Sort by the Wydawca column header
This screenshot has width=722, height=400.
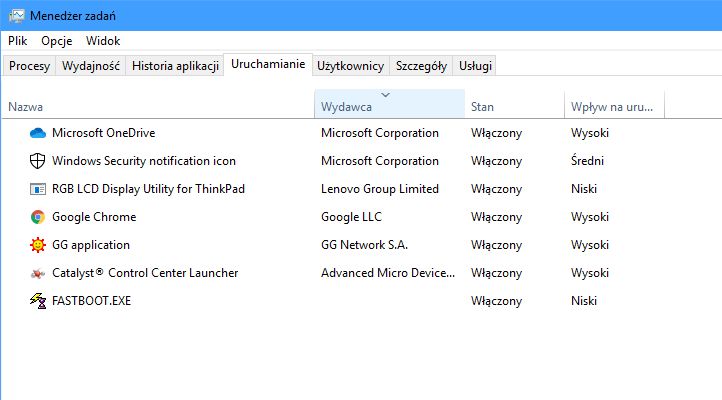[x=390, y=104]
